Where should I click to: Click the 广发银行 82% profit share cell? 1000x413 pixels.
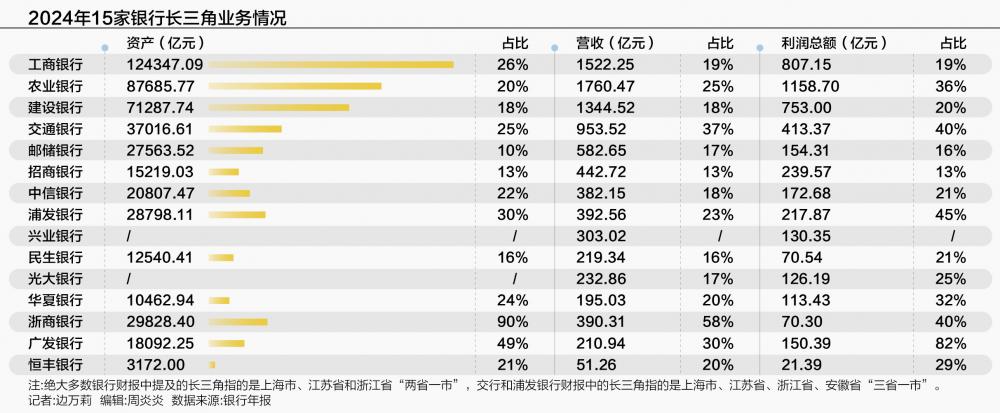[x=953, y=343]
